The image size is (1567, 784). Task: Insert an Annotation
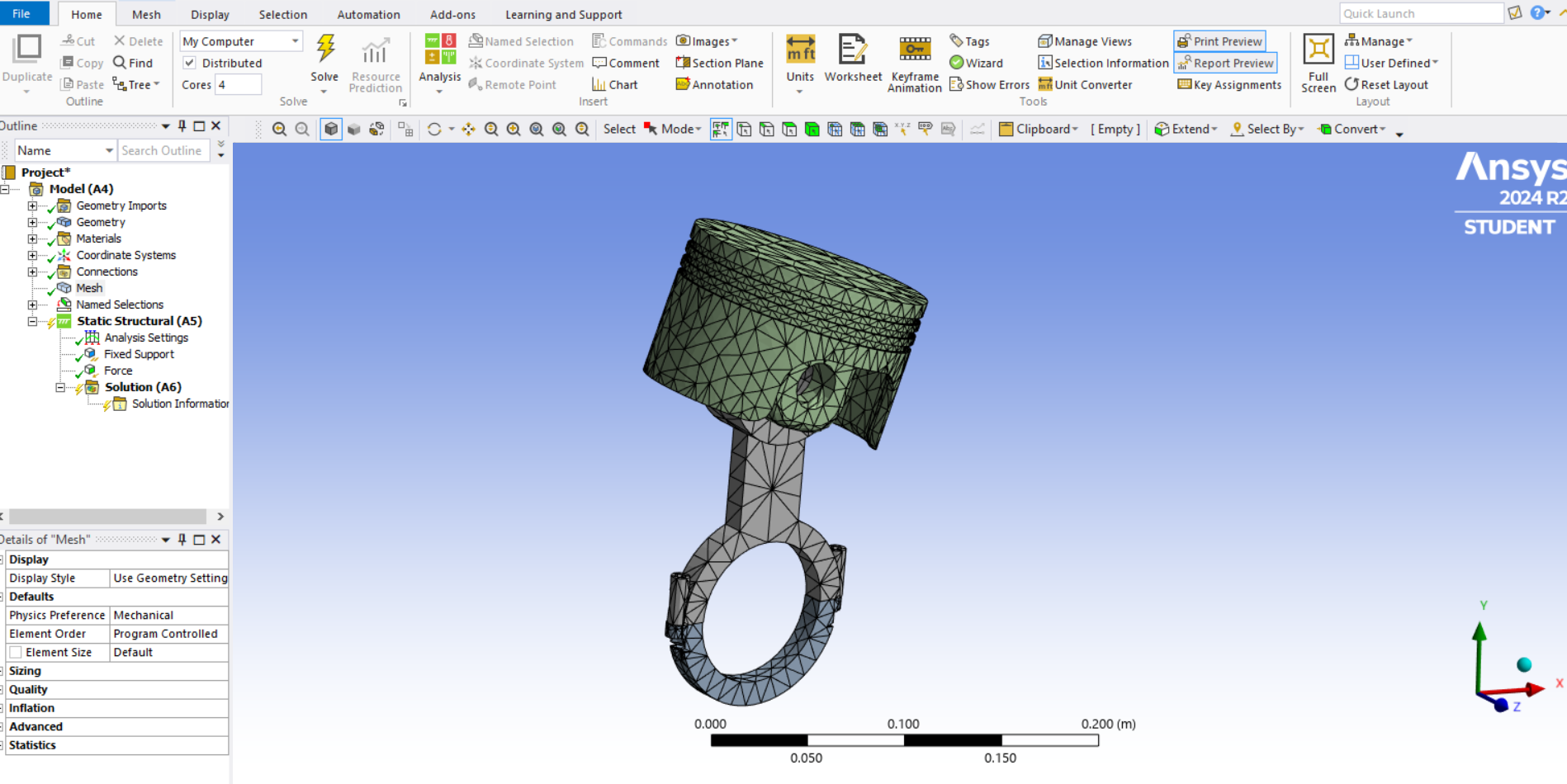(x=714, y=85)
